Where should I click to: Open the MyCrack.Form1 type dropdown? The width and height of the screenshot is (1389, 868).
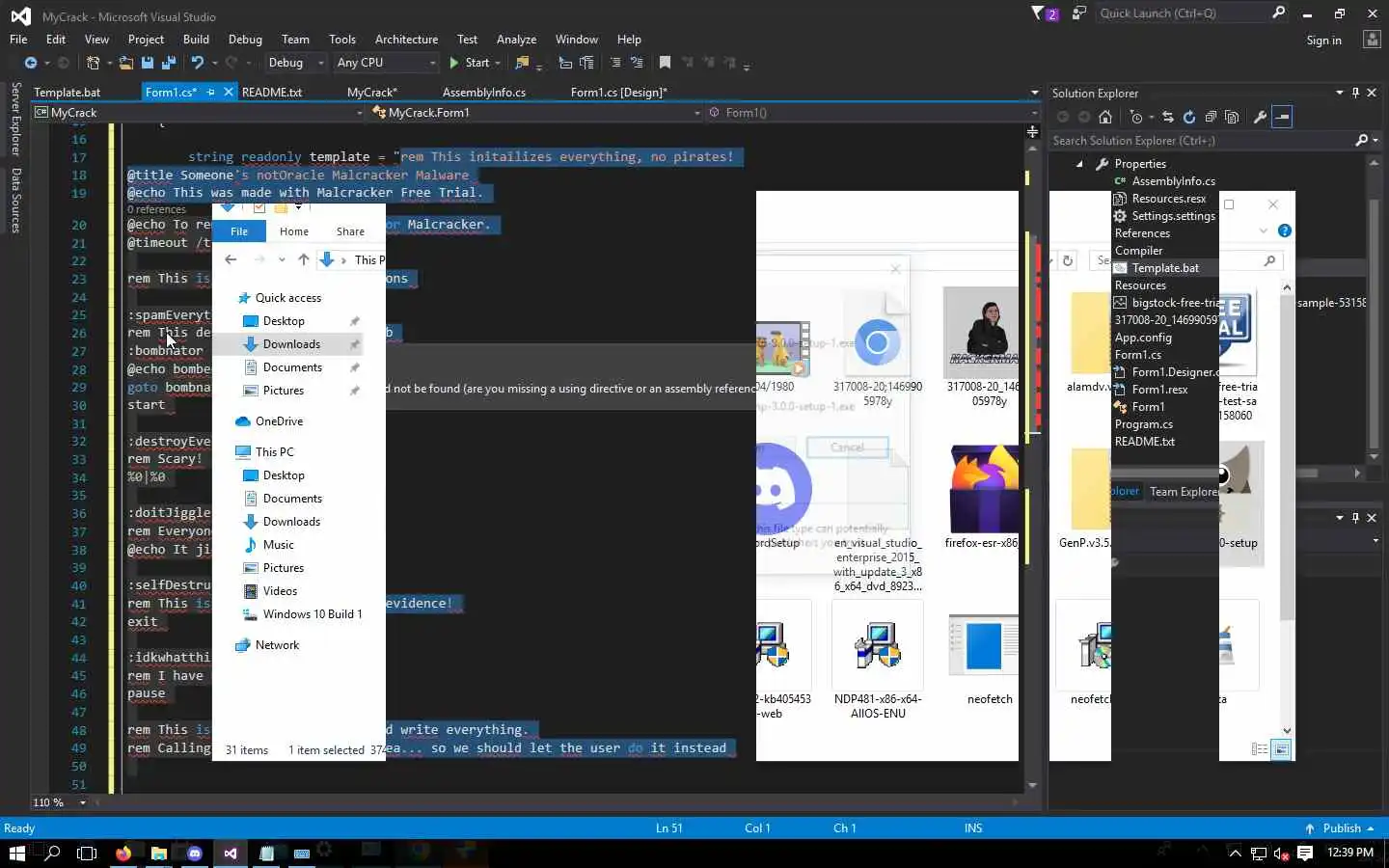536,113
